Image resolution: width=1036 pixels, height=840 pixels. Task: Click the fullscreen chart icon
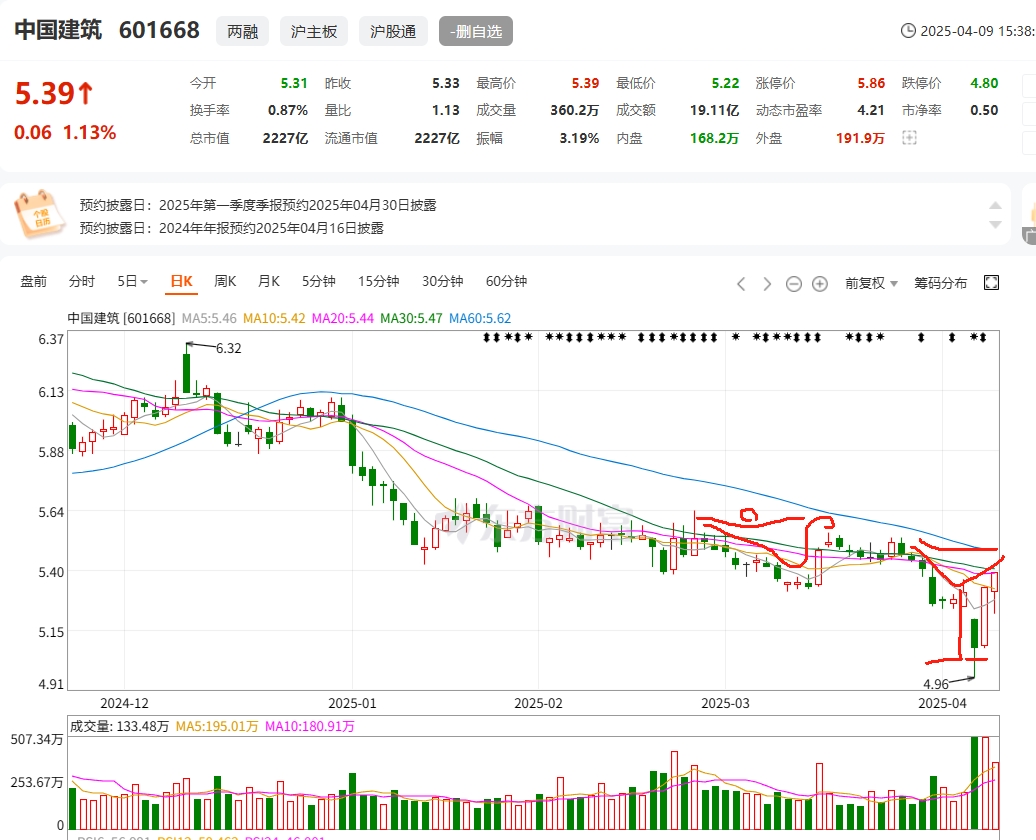click(x=991, y=283)
